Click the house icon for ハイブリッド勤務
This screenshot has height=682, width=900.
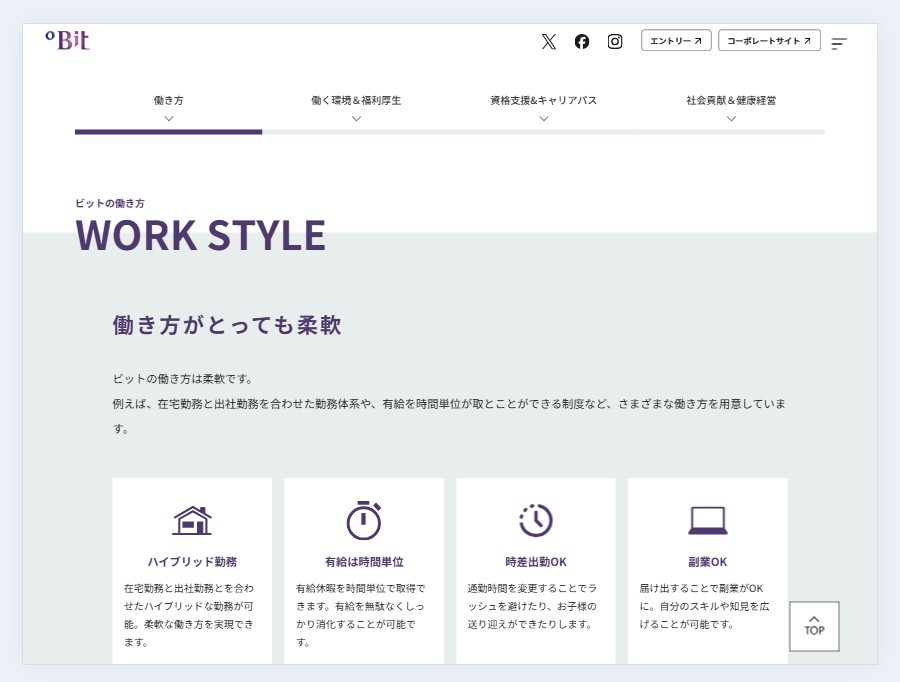click(192, 520)
